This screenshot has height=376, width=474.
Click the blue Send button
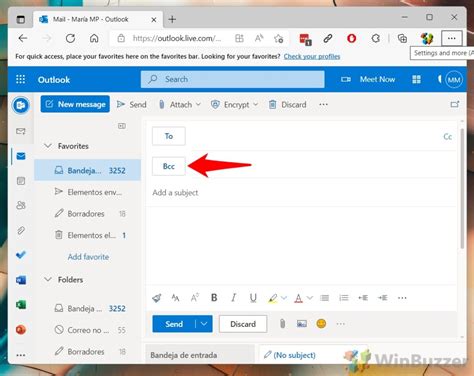174,324
